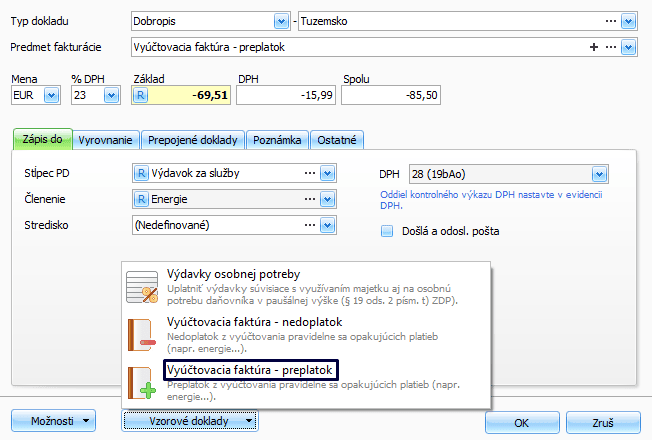Screen dimensions: 652x440
Task: Open the Dobropis document type dropdown
Action: 279,21
